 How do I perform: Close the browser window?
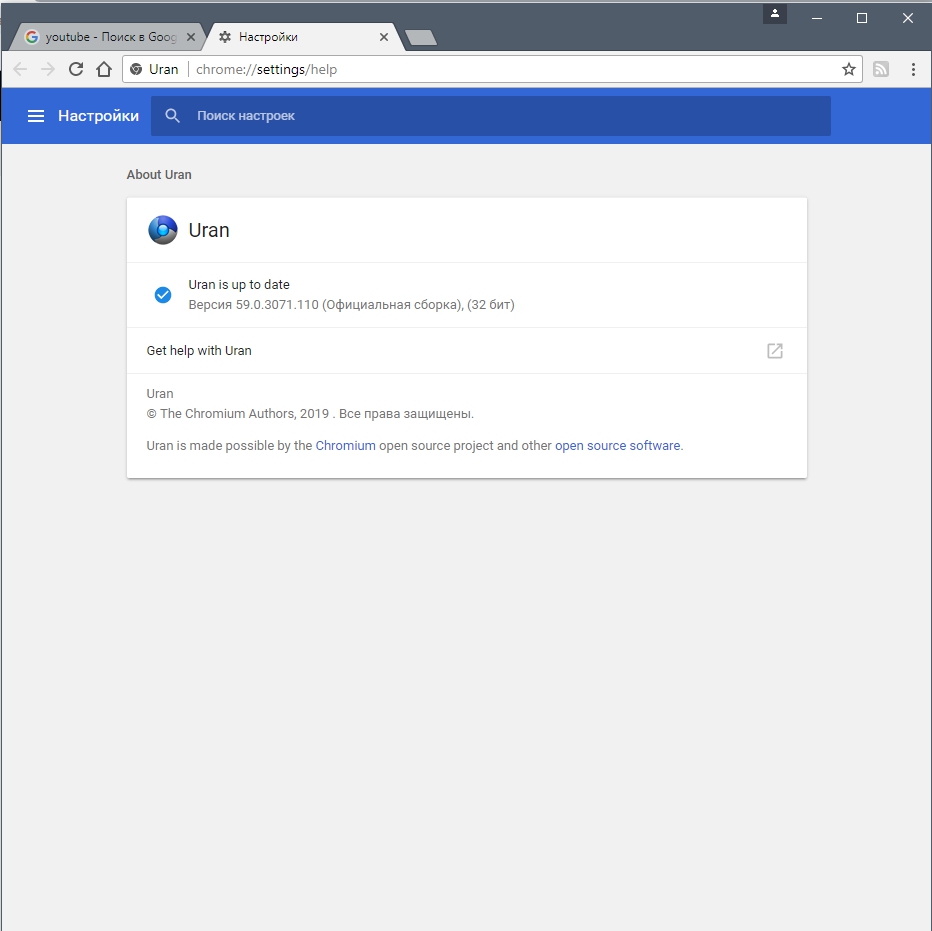click(x=908, y=18)
